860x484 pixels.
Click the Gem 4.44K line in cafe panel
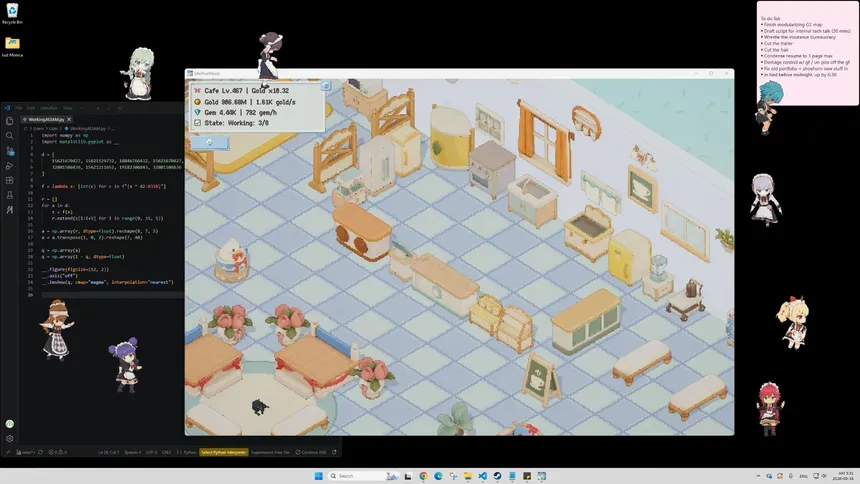pyautogui.click(x=241, y=112)
